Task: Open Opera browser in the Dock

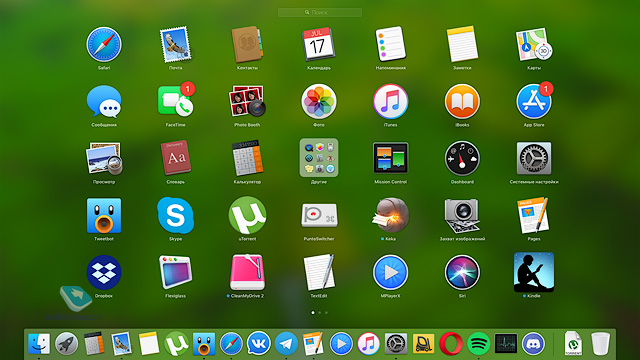Action: 451,344
